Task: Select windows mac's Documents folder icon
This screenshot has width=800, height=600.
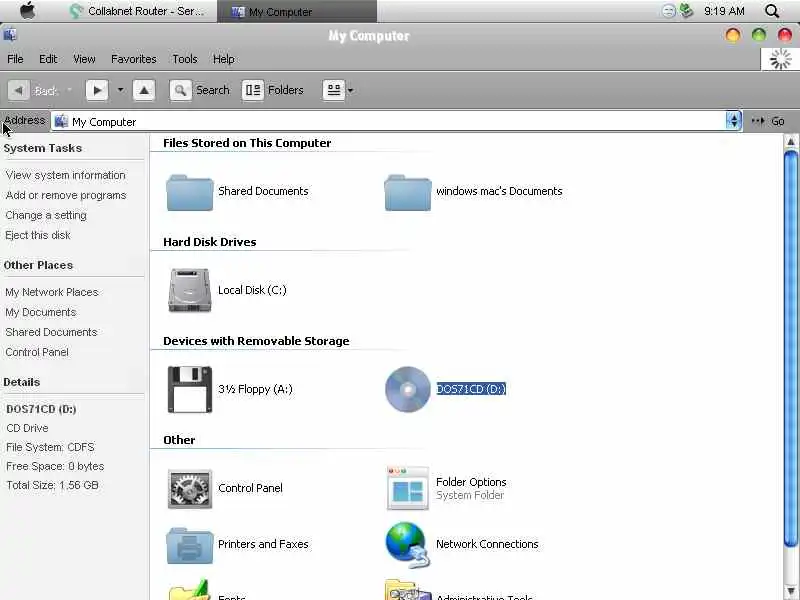Action: click(408, 192)
